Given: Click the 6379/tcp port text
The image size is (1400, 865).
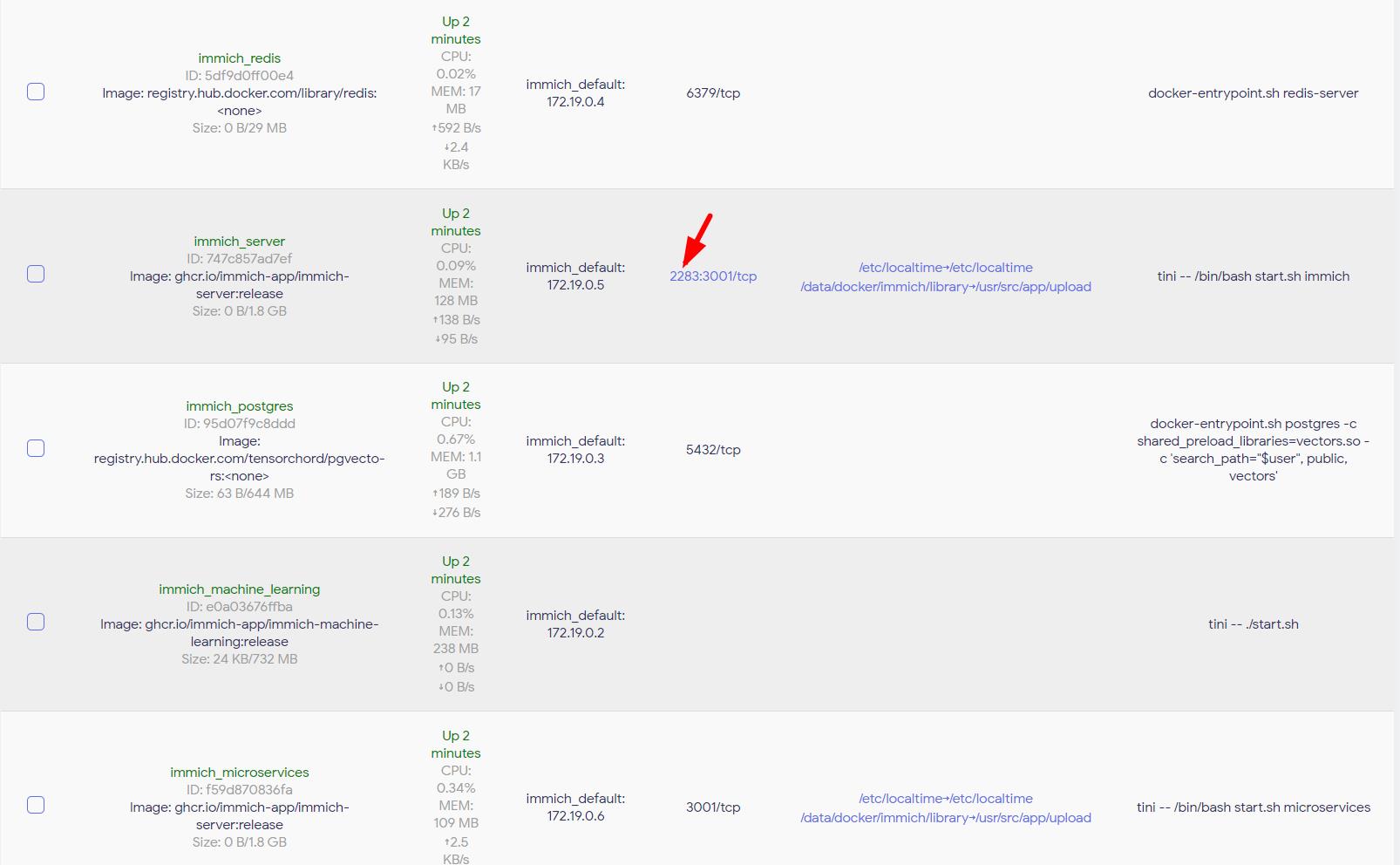Looking at the screenshot, I should (x=713, y=93).
